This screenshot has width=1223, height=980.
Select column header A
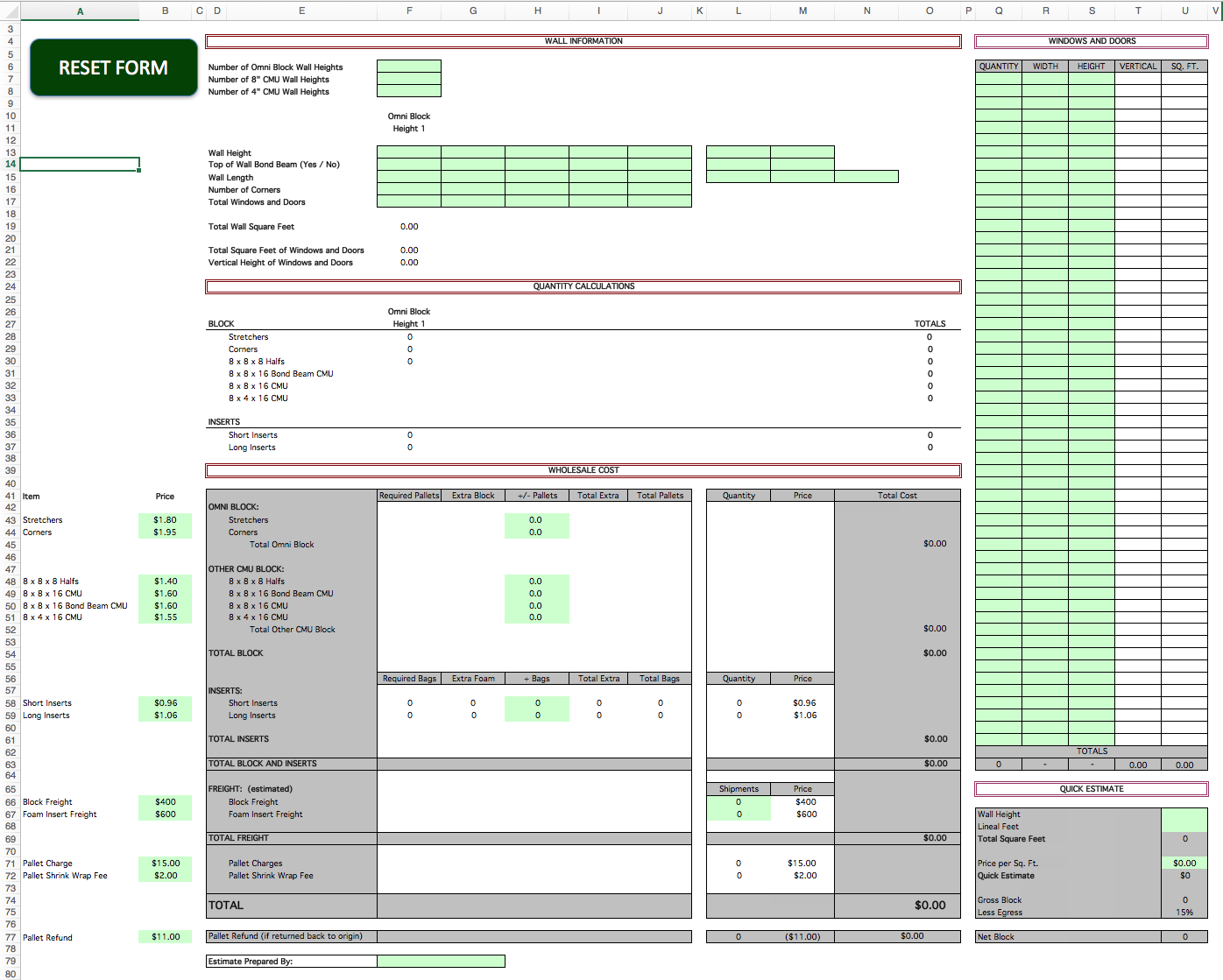(80, 11)
